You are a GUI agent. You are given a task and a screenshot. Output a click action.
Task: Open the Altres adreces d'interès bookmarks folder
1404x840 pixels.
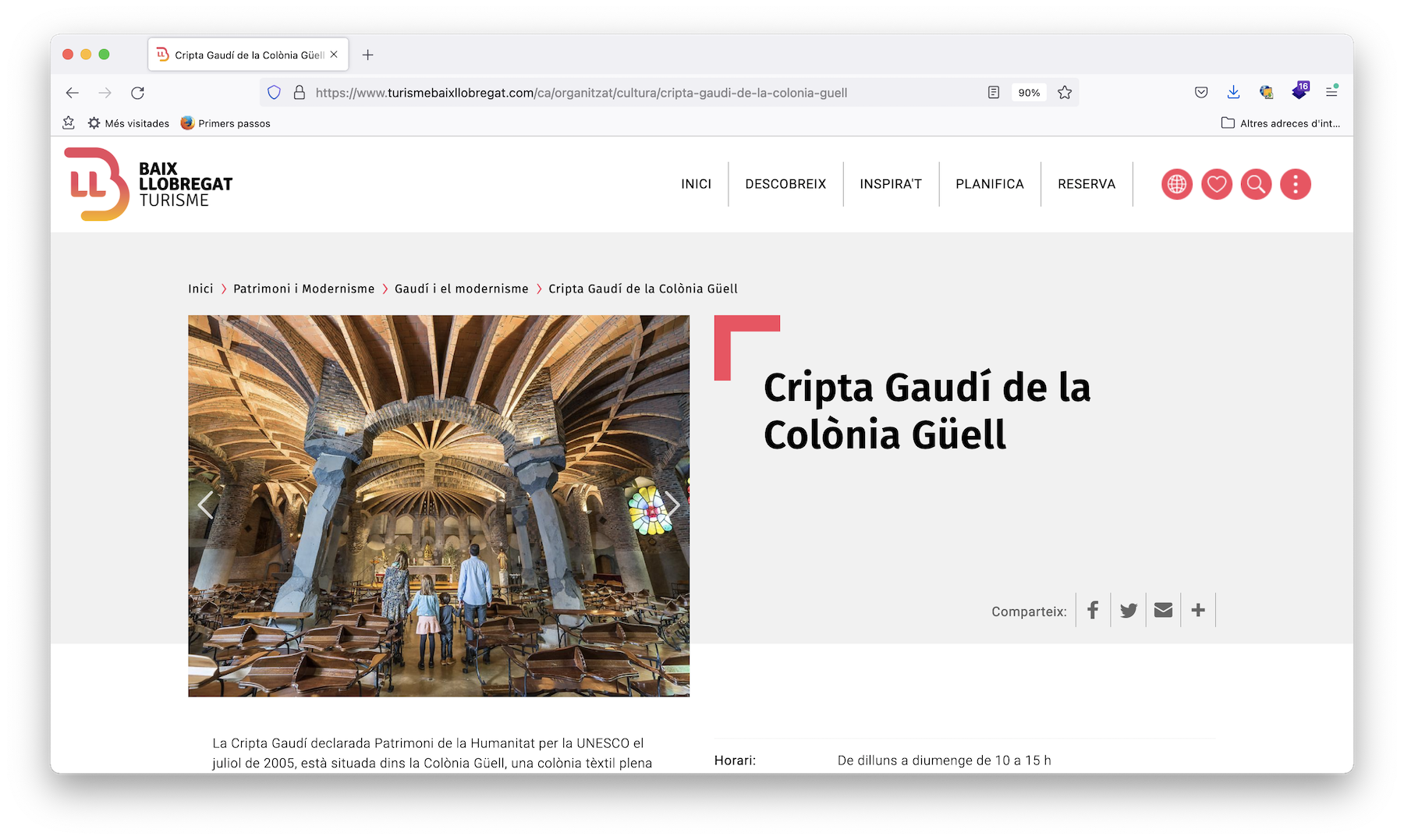pyautogui.click(x=1281, y=123)
